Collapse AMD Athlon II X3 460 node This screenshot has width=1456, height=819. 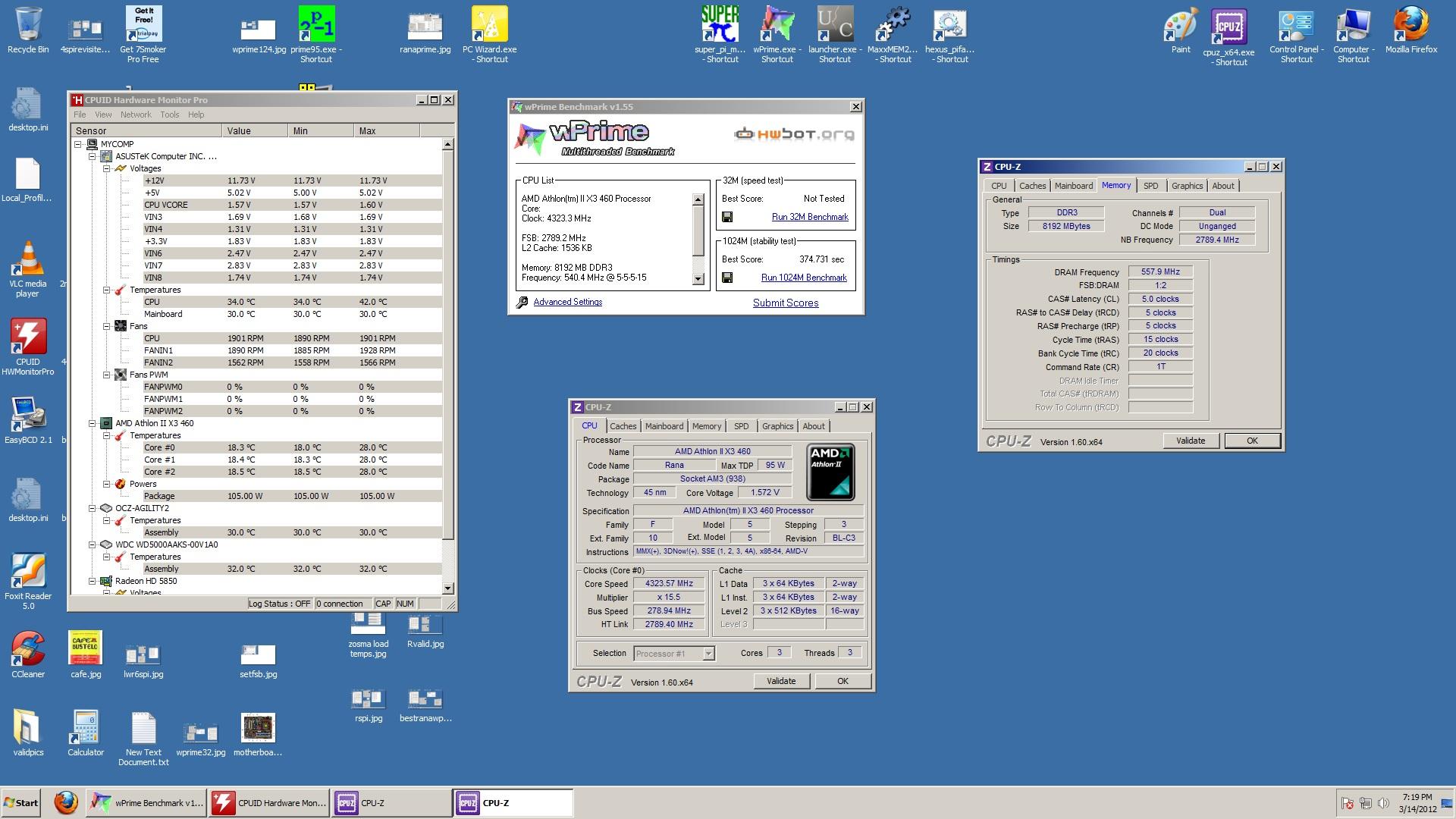pyautogui.click(x=92, y=423)
